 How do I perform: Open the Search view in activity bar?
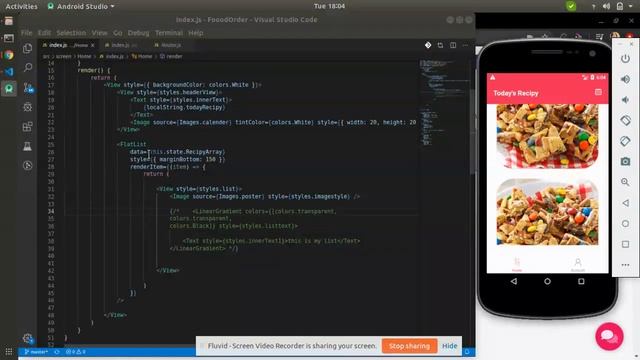pyautogui.click(x=27, y=67)
